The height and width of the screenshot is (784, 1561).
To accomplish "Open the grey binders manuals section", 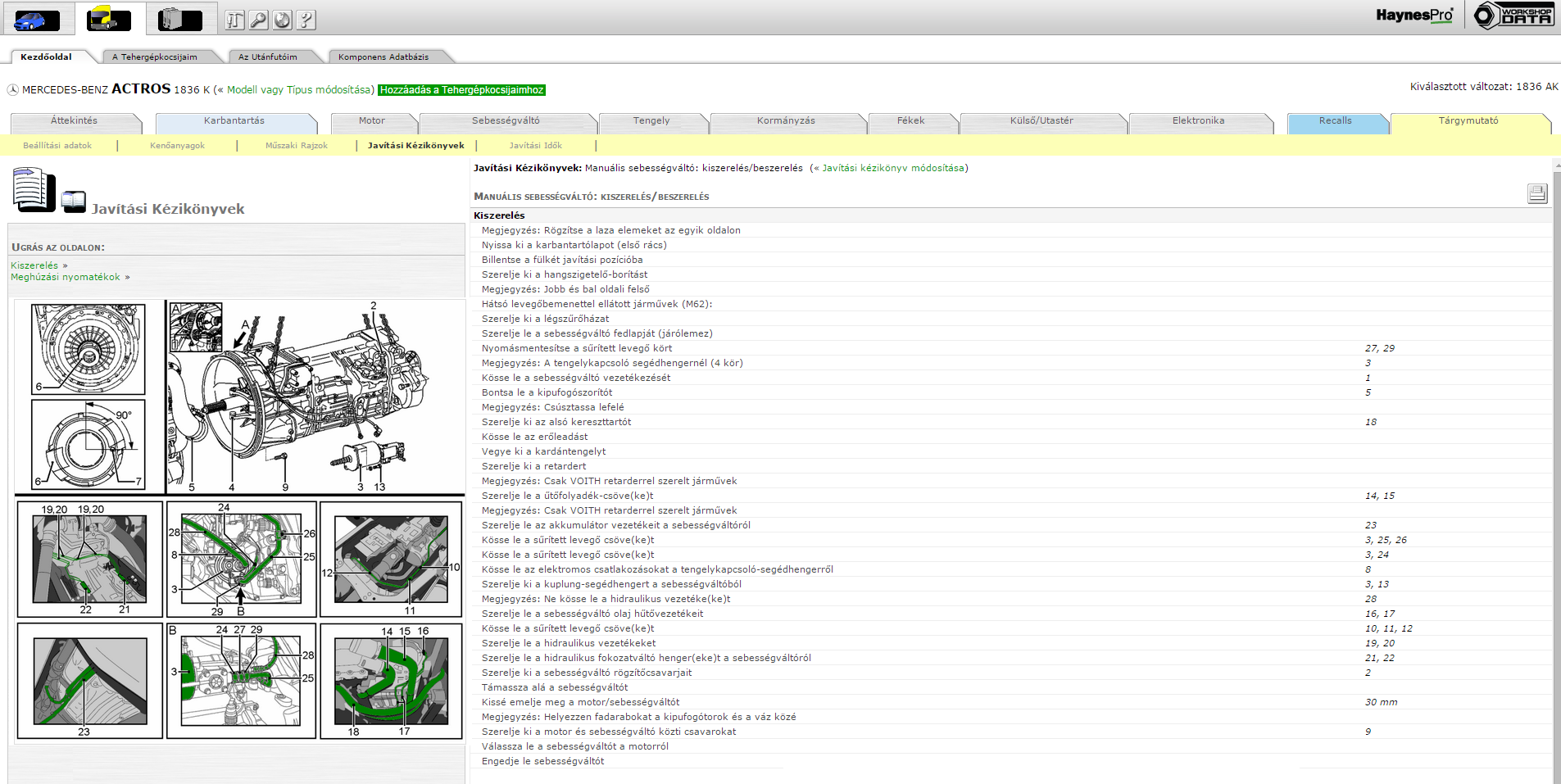I will coord(180,19).
